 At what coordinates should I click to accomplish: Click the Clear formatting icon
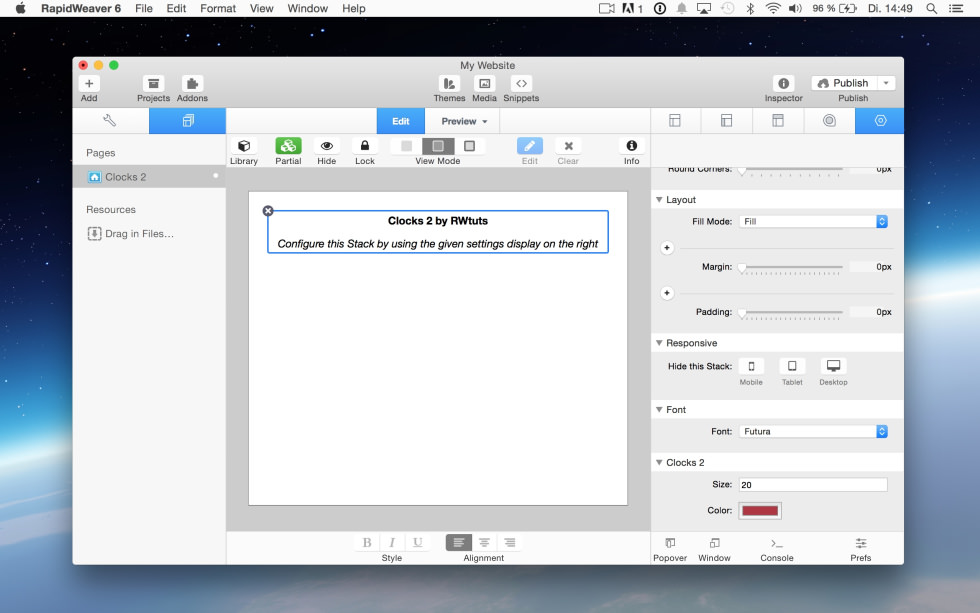pyautogui.click(x=568, y=146)
